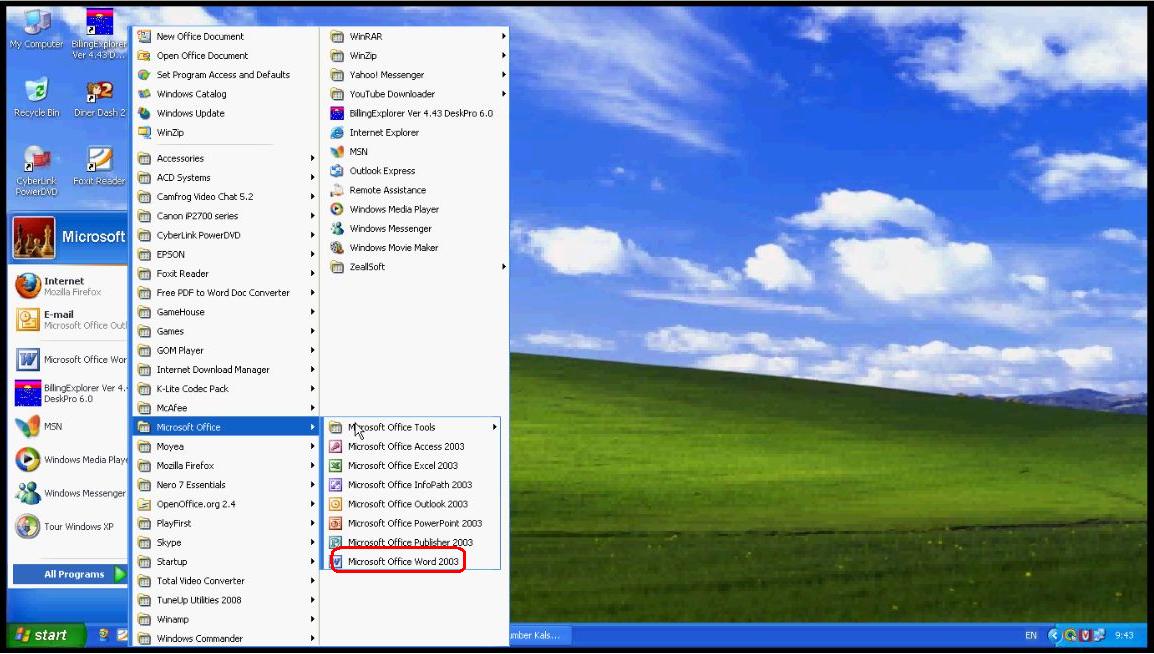Click the Outlook Express icon
Viewport: 1154px width, 654px height.
[x=337, y=171]
